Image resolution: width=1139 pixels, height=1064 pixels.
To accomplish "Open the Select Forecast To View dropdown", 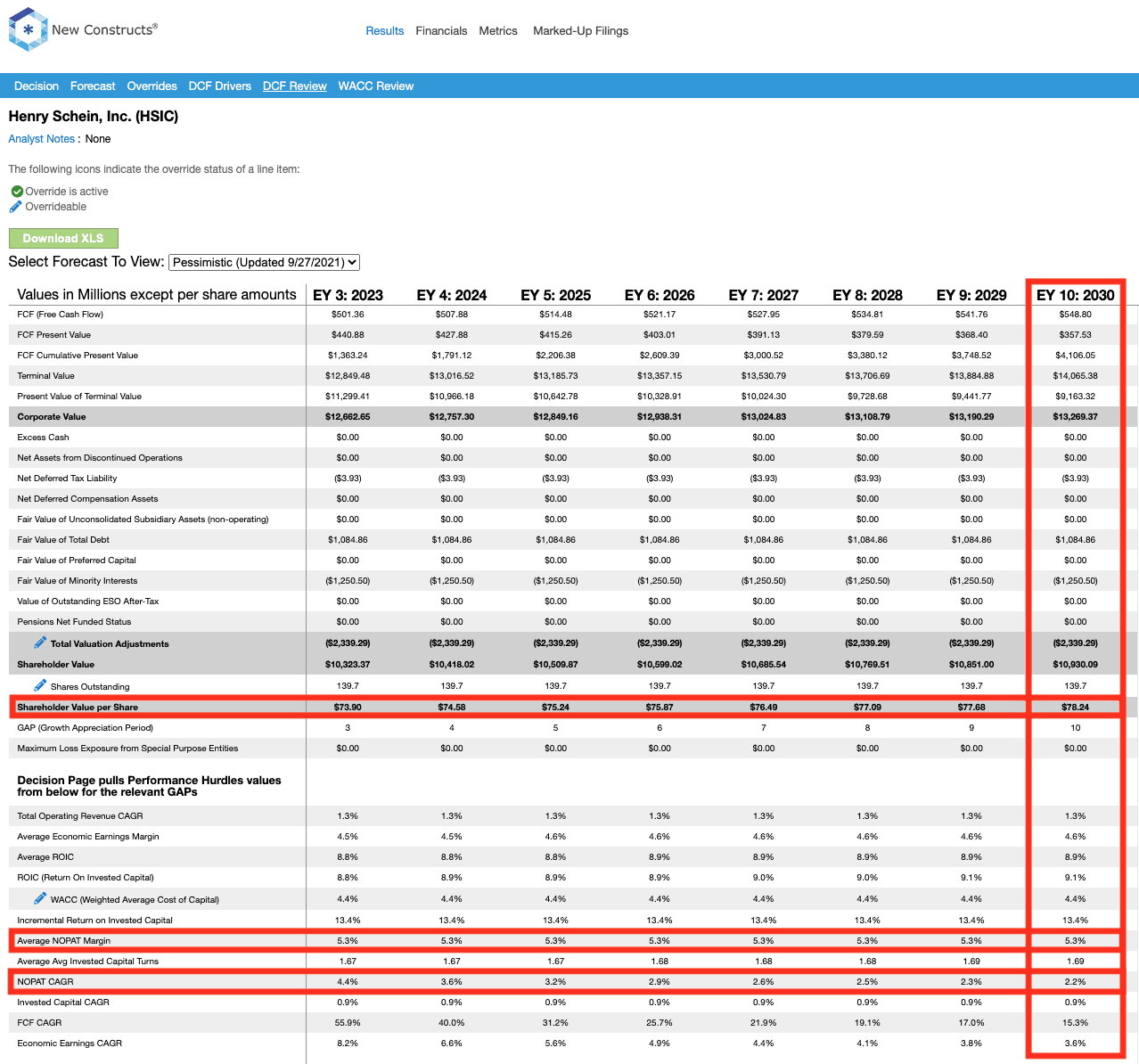I will coord(264,262).
